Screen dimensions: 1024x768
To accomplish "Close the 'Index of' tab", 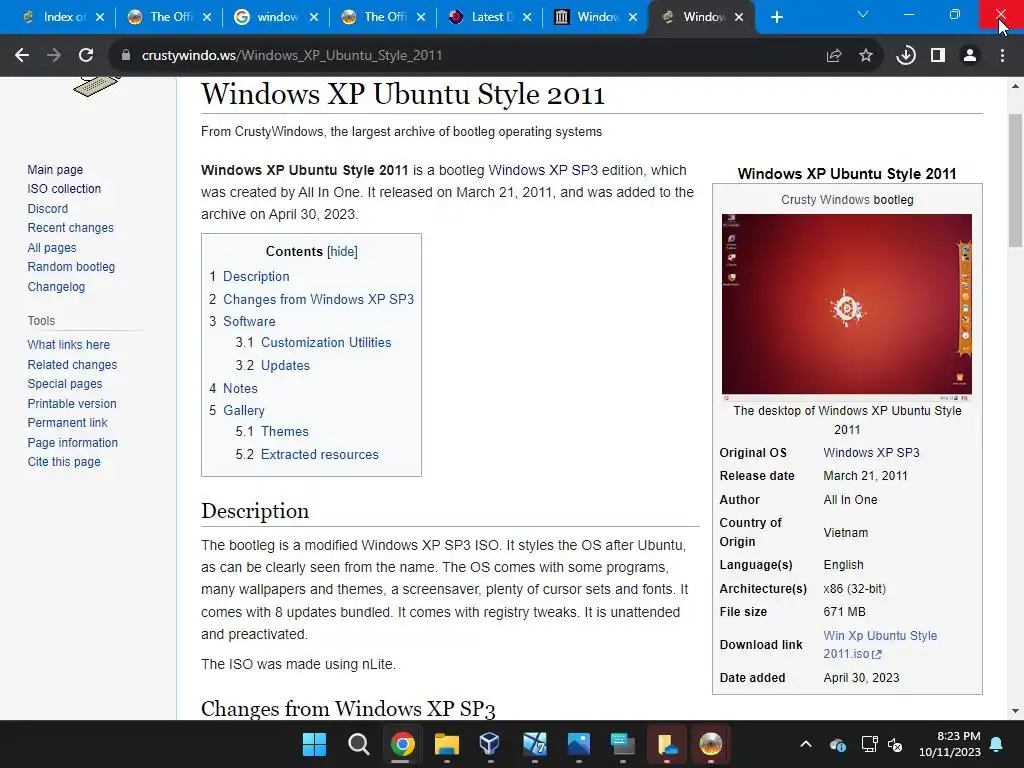I will 100,17.
